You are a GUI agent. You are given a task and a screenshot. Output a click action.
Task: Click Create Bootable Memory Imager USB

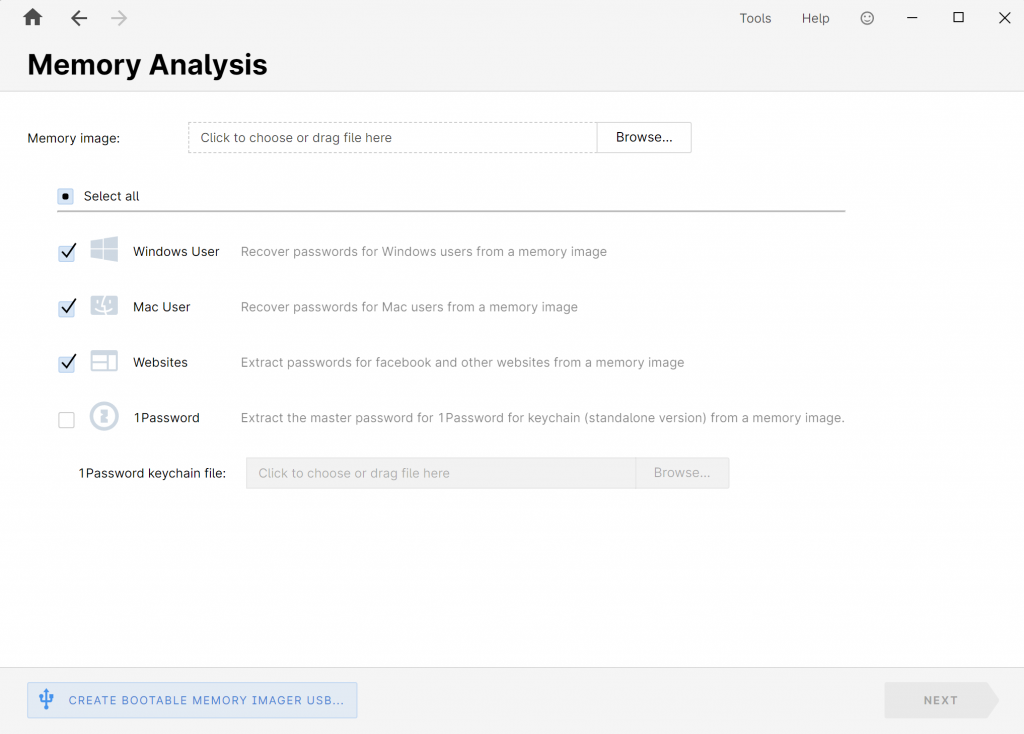point(192,700)
